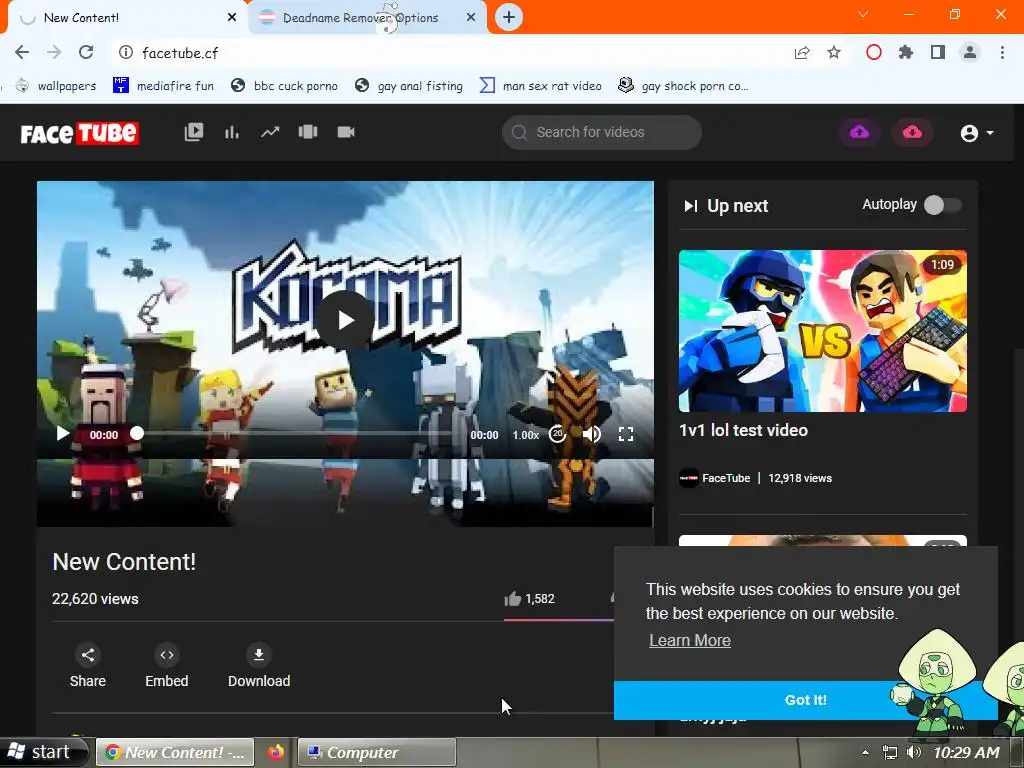1024x768 pixels.
Task: Toggle the Autoplay switch
Action: (x=942, y=205)
